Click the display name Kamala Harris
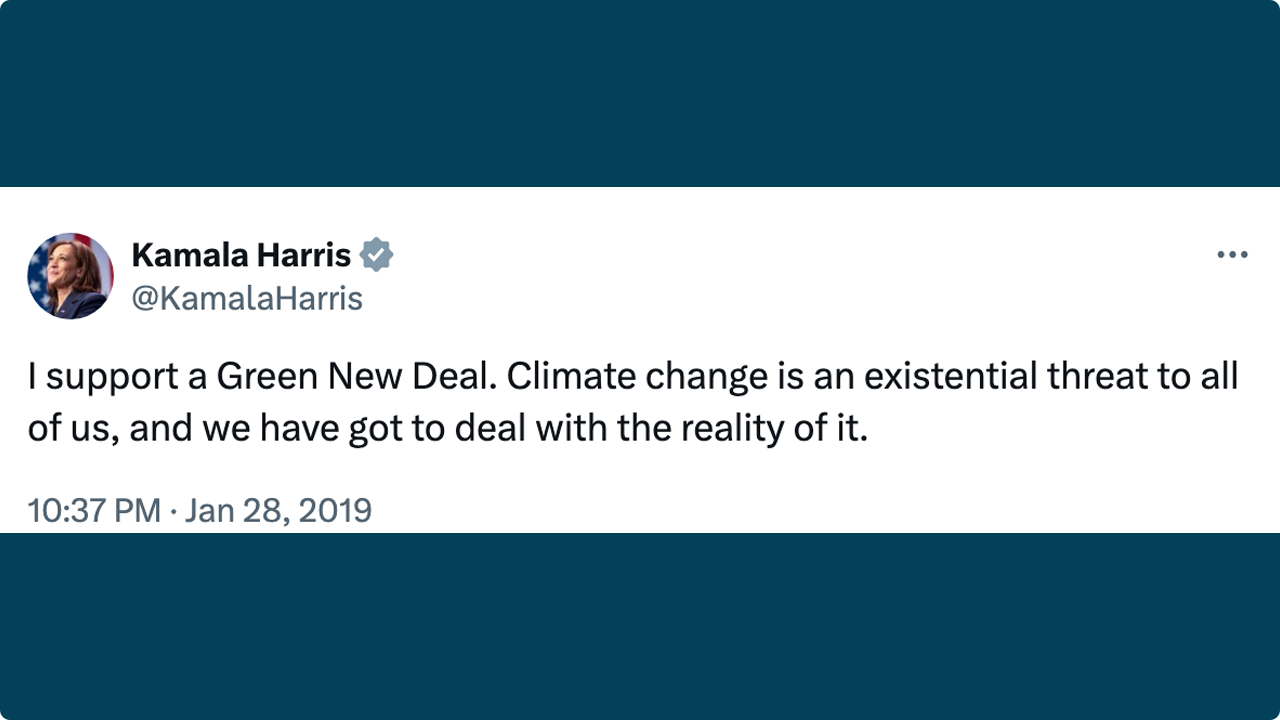Viewport: 1280px width, 720px height. pyautogui.click(x=241, y=255)
